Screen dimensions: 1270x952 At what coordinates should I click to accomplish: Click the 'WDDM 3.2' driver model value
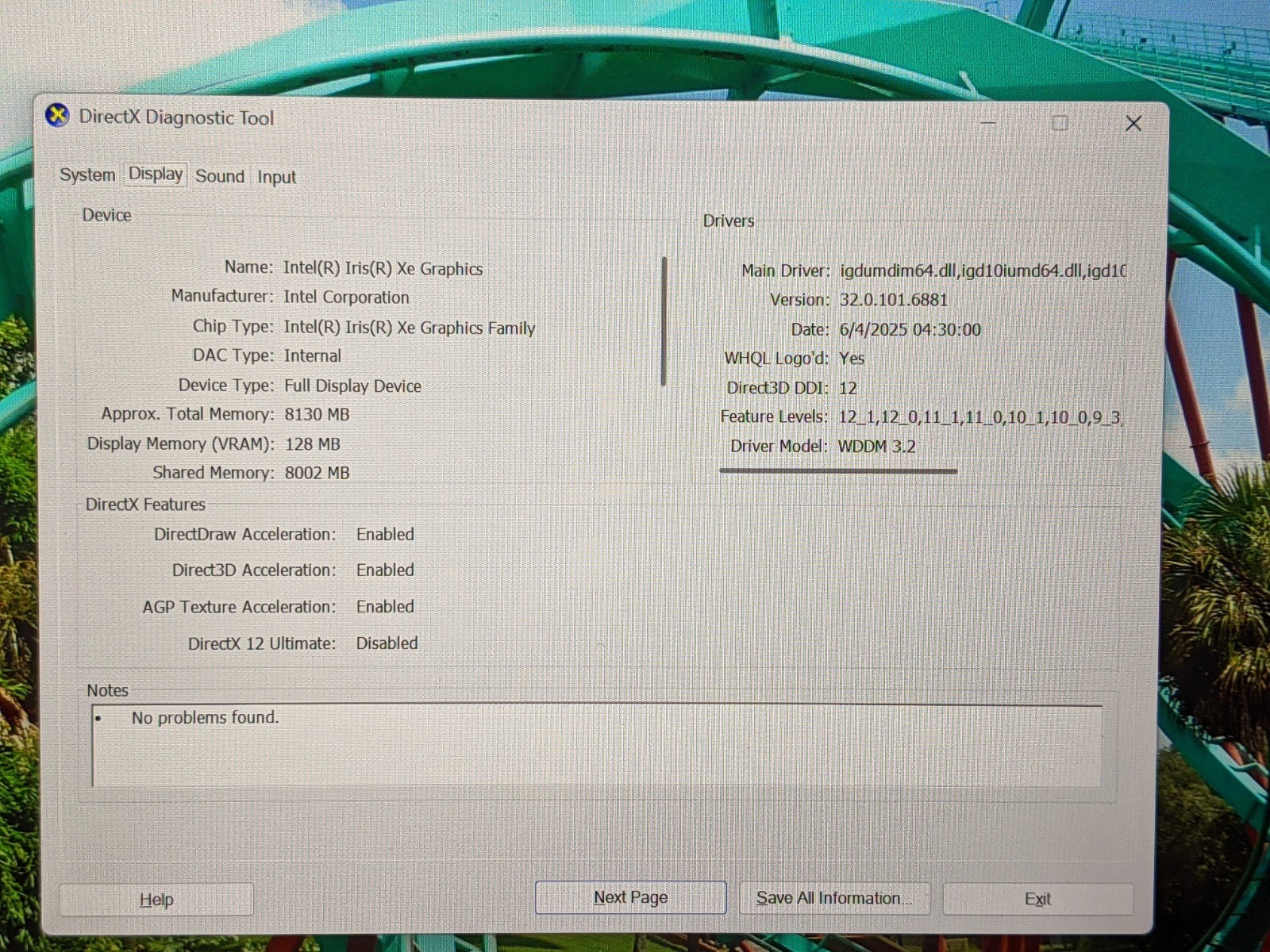877,446
